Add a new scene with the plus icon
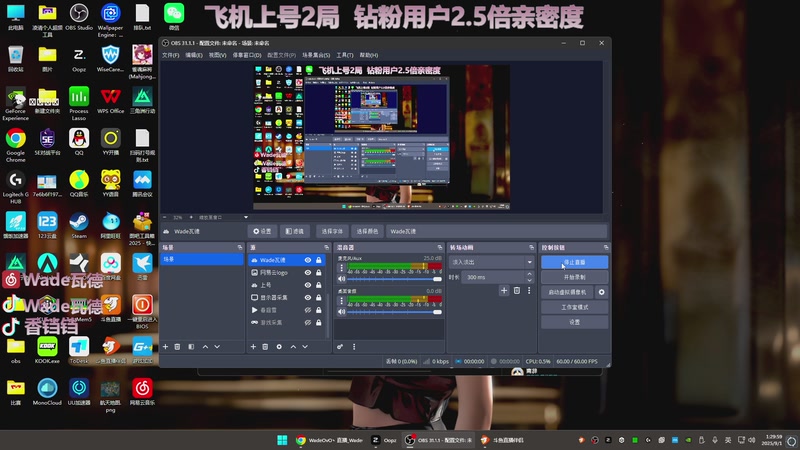This screenshot has width=800, height=450. coord(165,347)
